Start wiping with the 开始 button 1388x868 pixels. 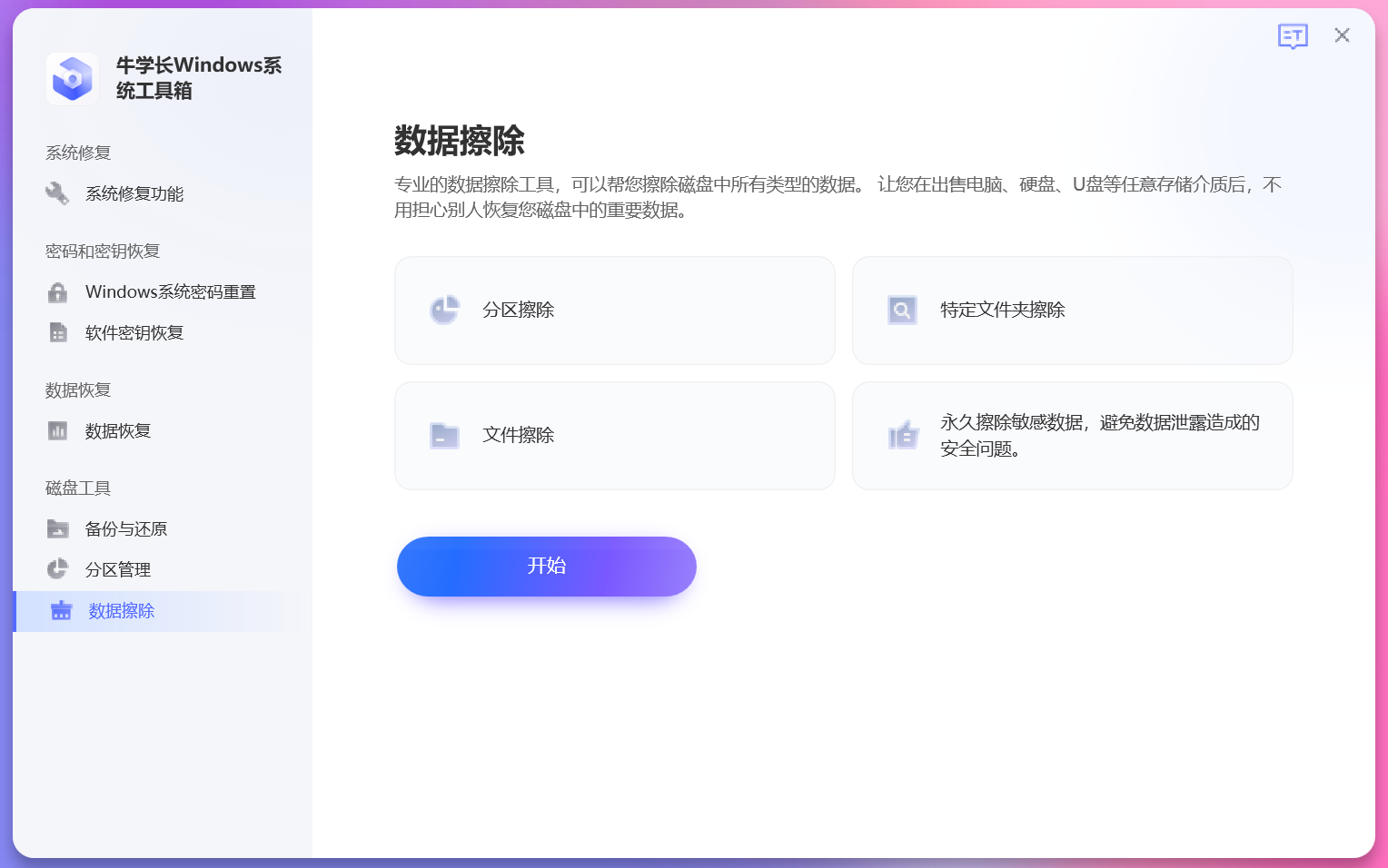(547, 567)
